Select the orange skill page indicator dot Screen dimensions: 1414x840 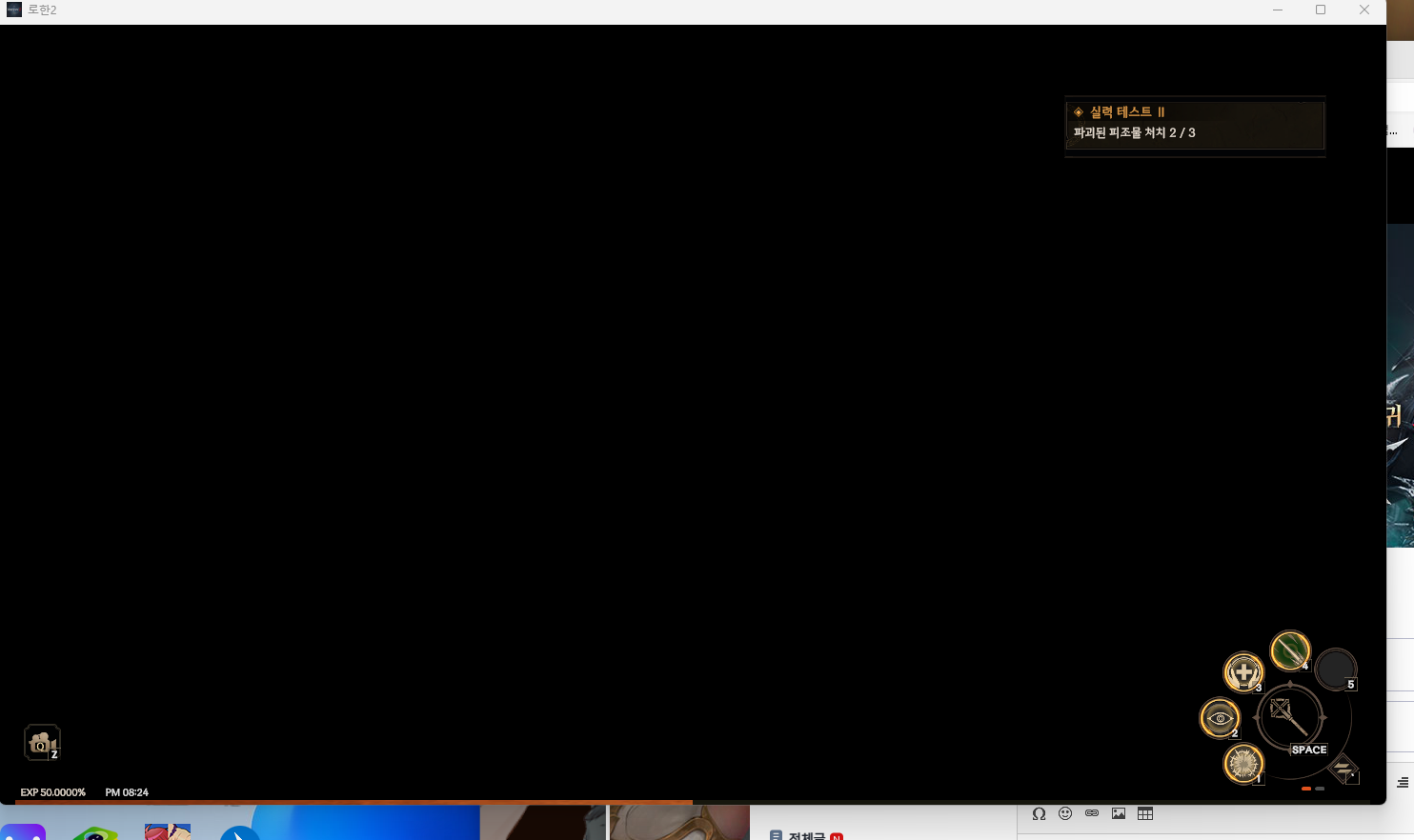(x=1305, y=789)
